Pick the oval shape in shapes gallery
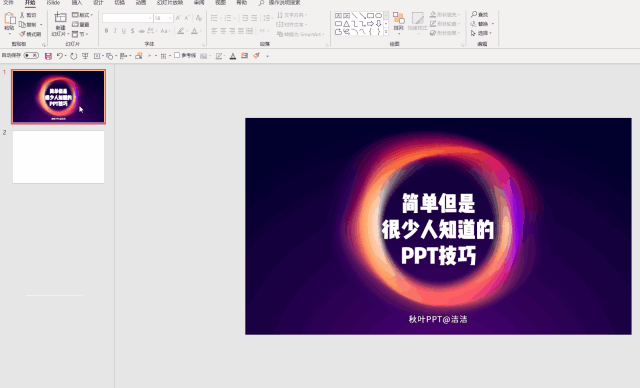640x388 pixels. pos(378,16)
